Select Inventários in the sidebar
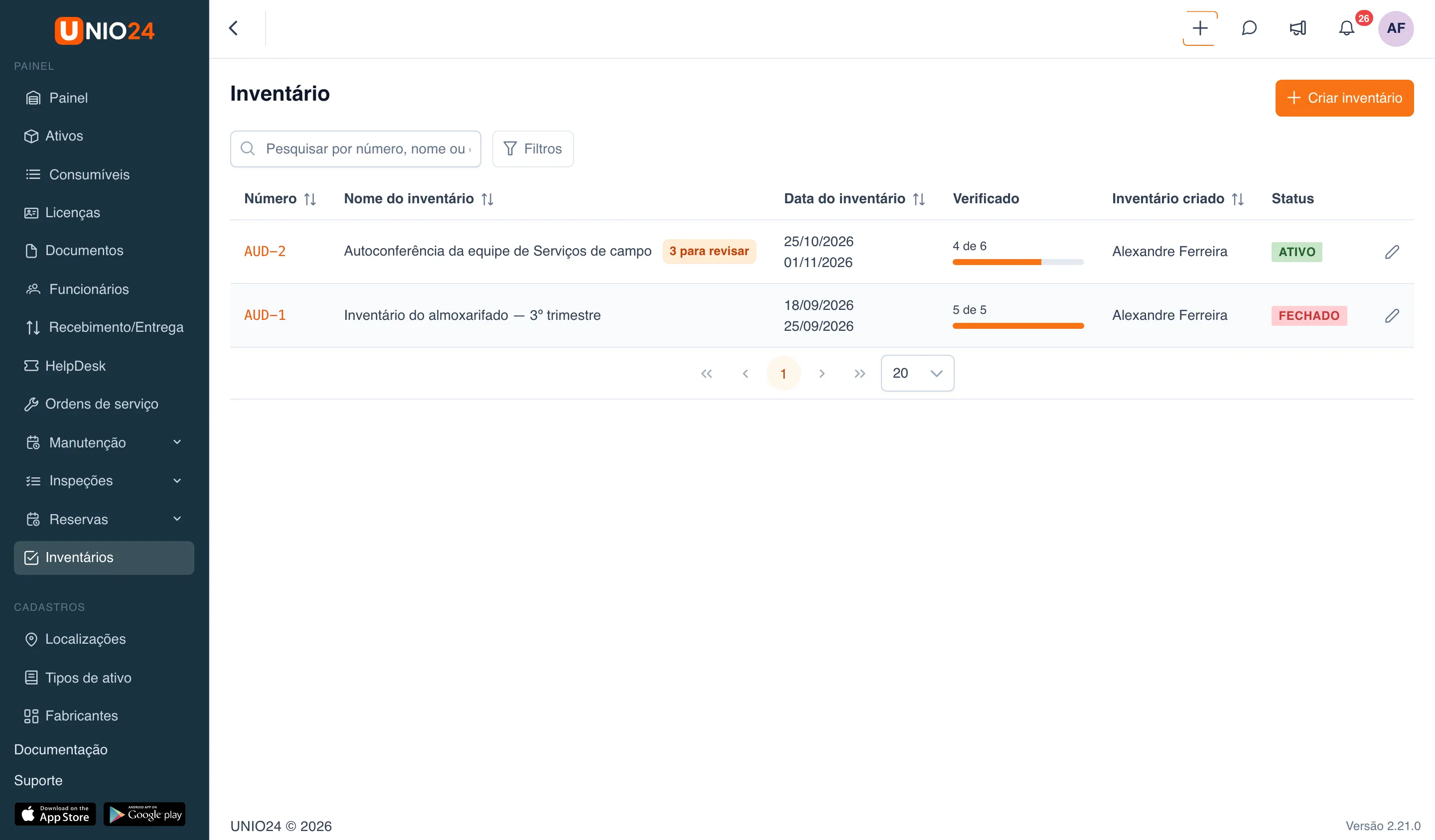This screenshot has height=840, width=1435. tap(104, 558)
